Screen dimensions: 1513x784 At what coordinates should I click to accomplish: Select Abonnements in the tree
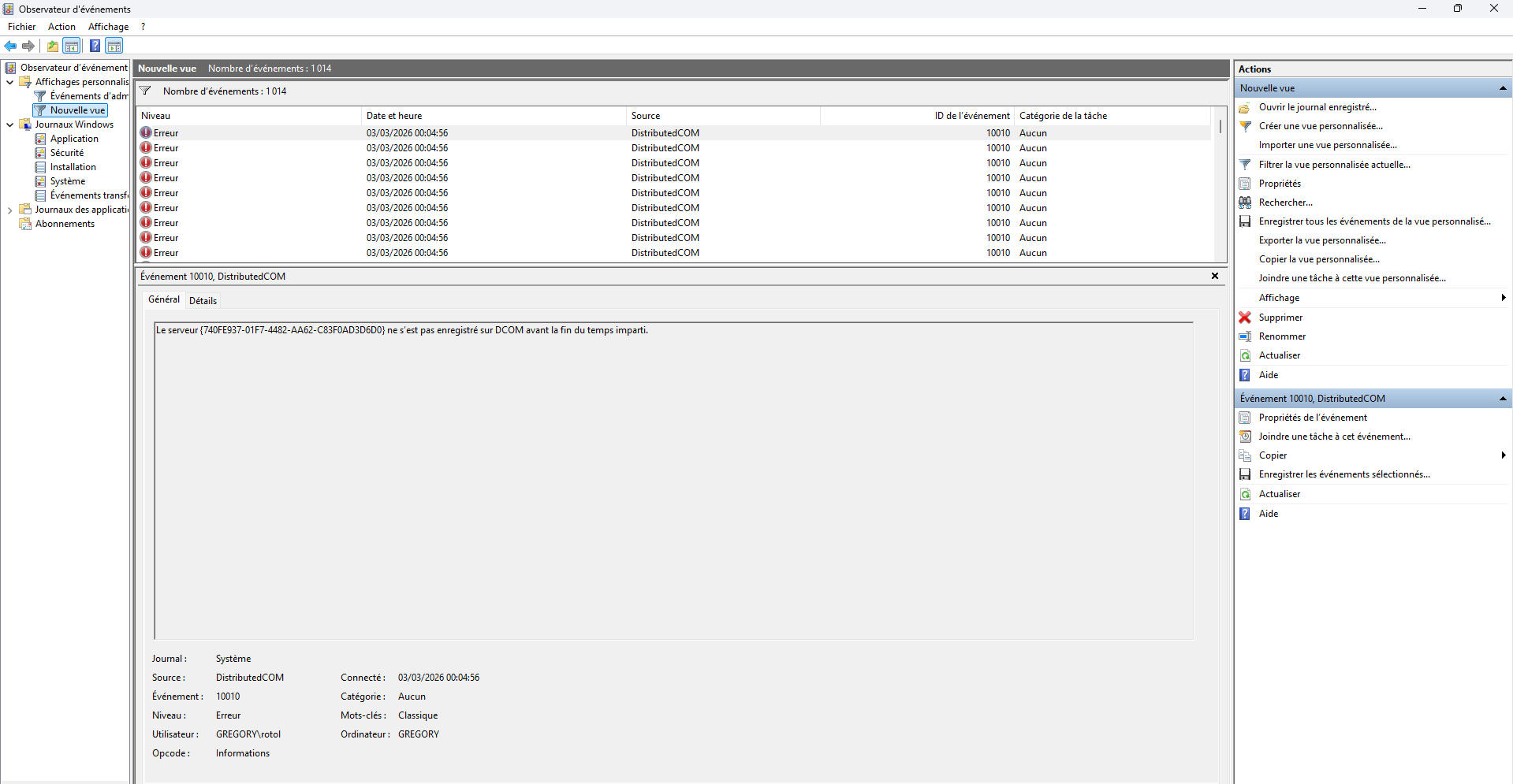(65, 224)
